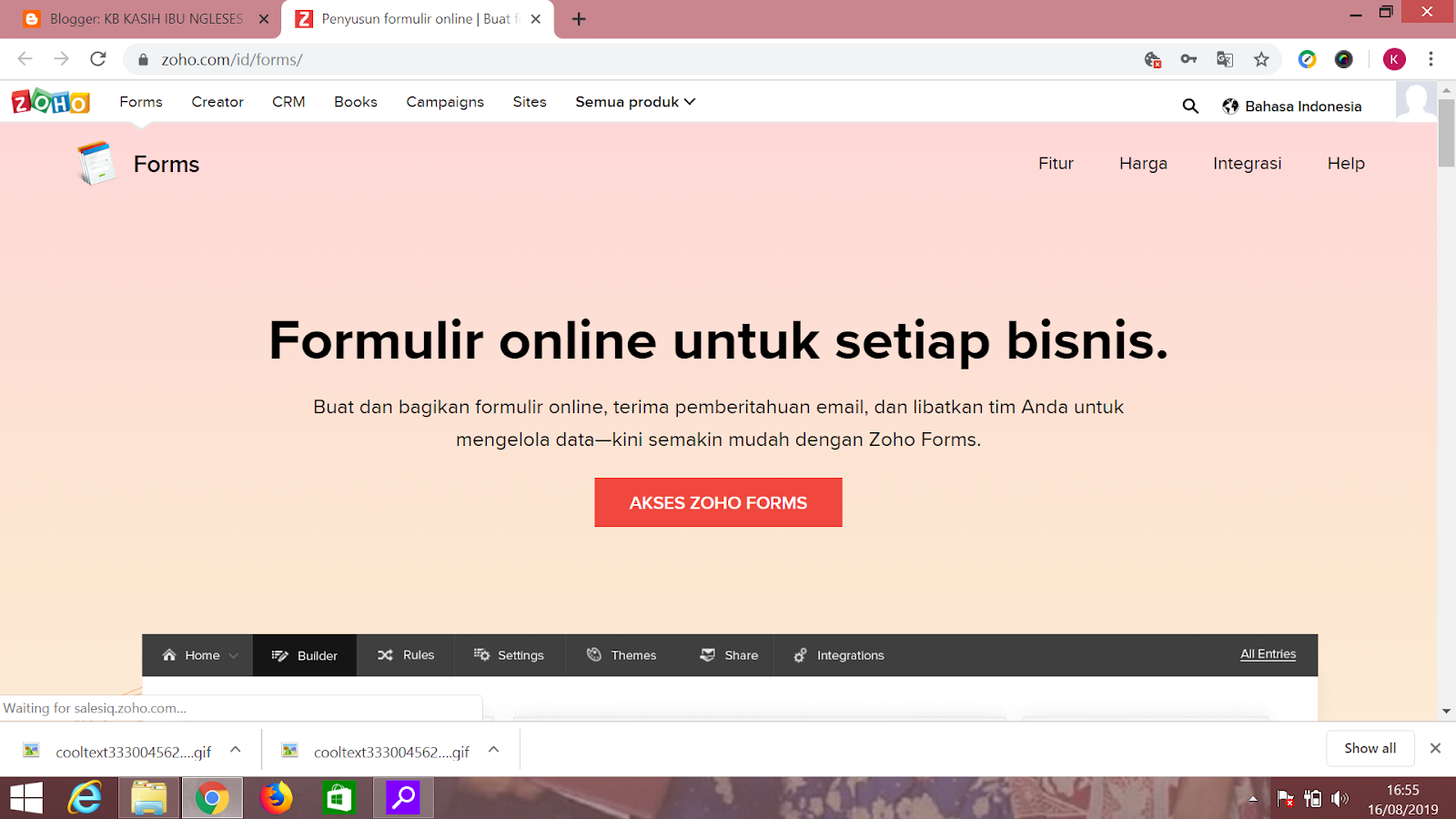Select the Themes tab

(x=621, y=655)
